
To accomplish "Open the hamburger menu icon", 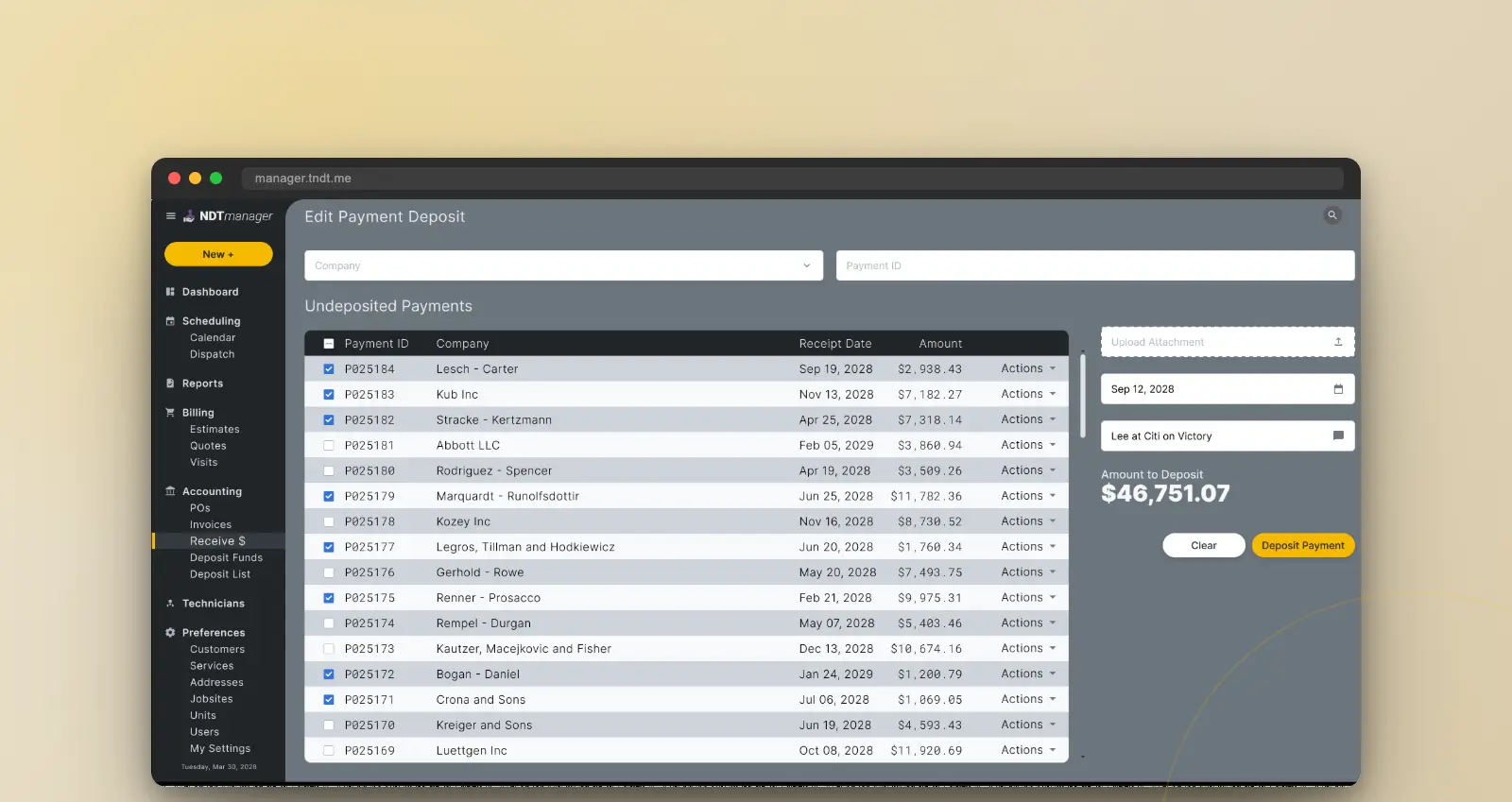I will click(x=171, y=216).
